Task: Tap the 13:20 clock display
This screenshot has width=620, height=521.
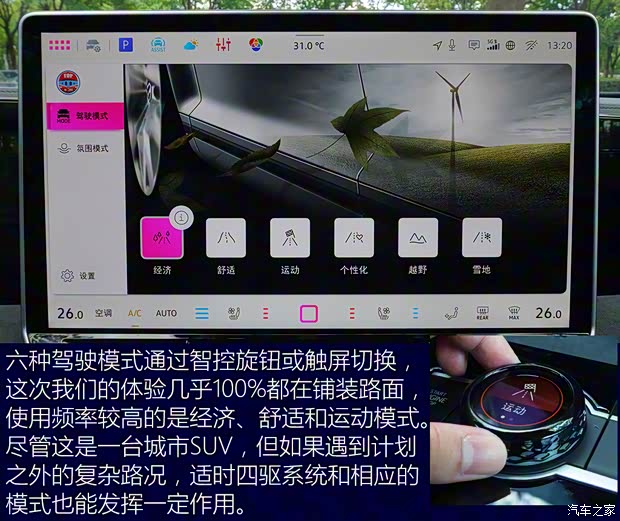Action: pos(560,45)
